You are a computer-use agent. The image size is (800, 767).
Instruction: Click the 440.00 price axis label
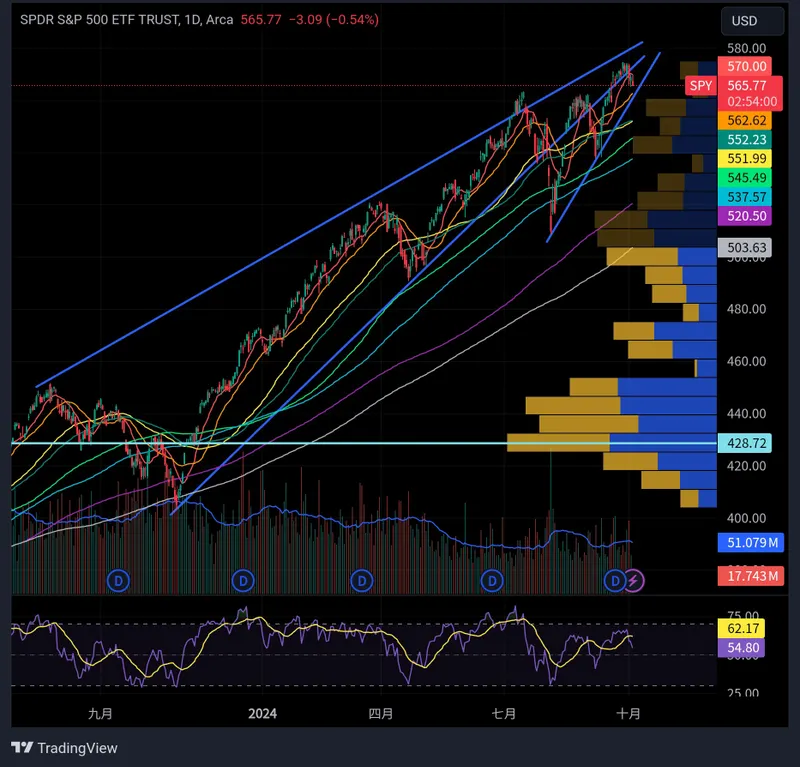click(x=746, y=413)
